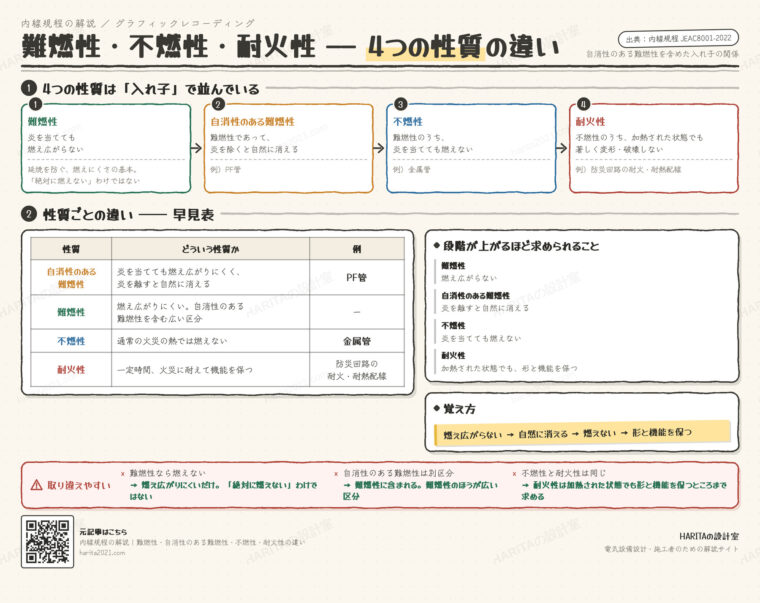The height and width of the screenshot is (603, 760).
Task: Click 炎を除くと自然に消える in card 2
Action: 254,149
